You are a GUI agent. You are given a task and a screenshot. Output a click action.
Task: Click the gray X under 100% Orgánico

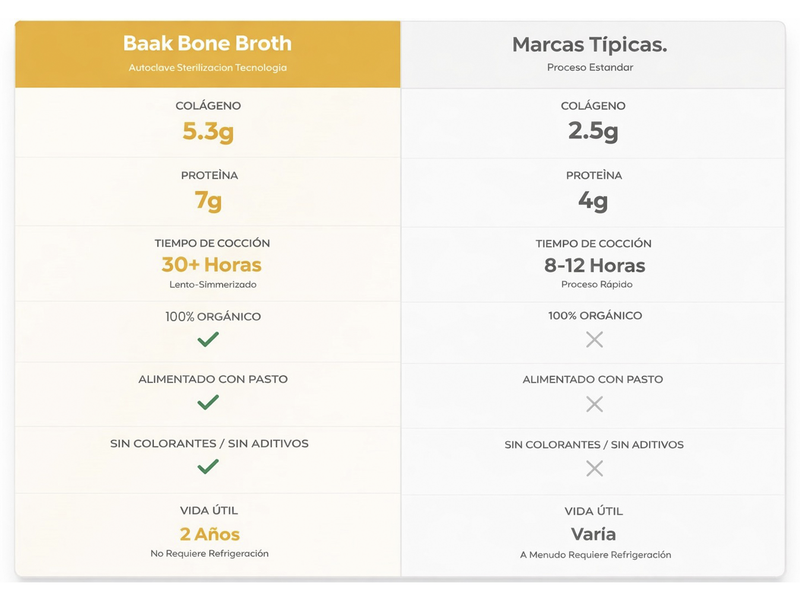pyautogui.click(x=594, y=340)
